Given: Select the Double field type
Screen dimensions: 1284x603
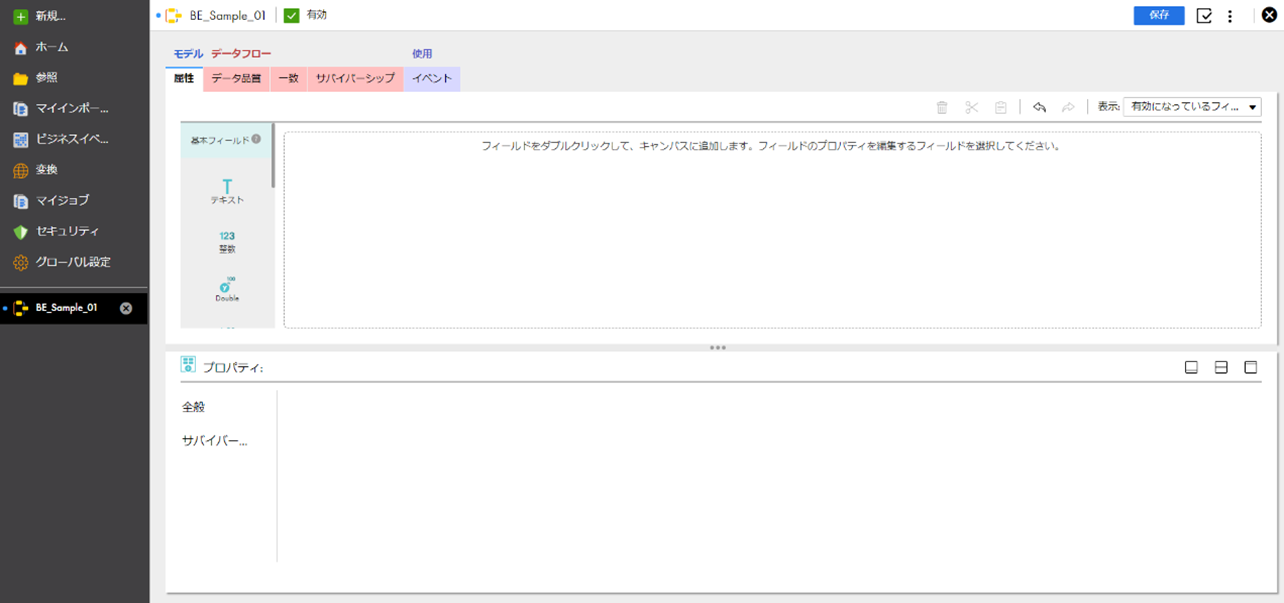Looking at the screenshot, I should click(x=227, y=289).
